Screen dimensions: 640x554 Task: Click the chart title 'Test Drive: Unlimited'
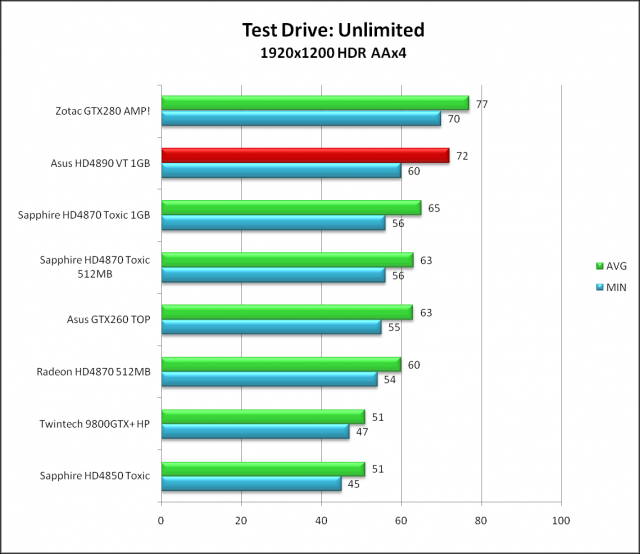click(333, 30)
